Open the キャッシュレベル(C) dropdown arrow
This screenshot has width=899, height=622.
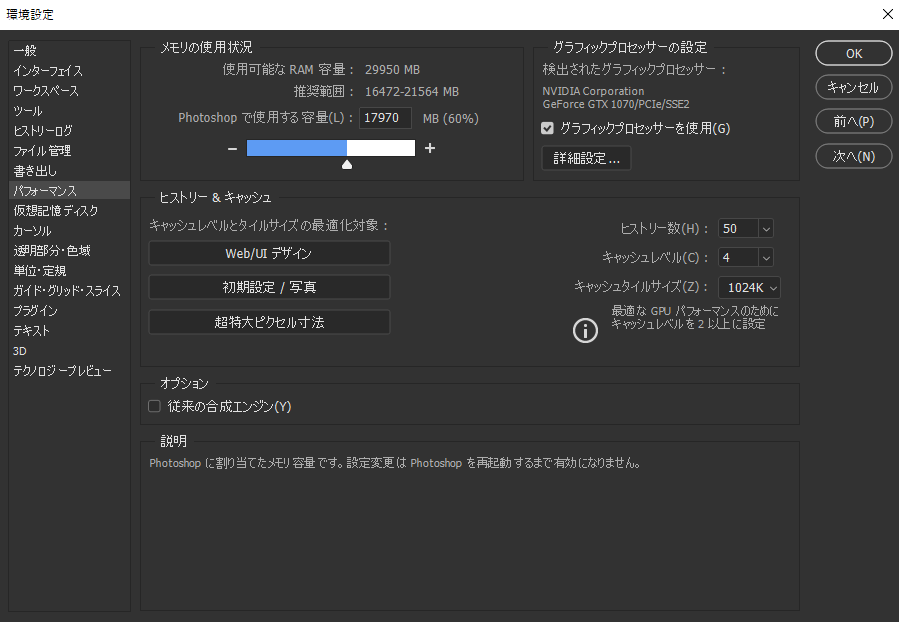pos(766,257)
